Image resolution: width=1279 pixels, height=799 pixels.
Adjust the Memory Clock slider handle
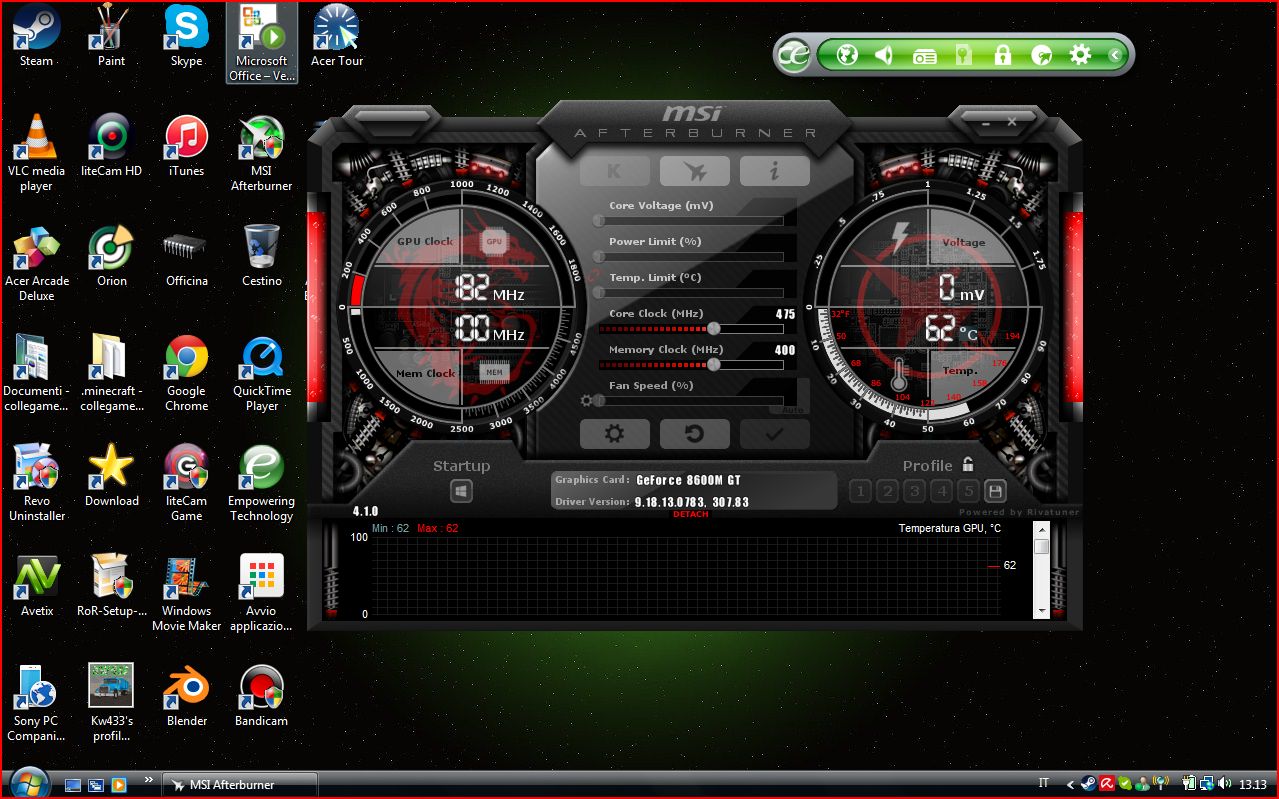pos(714,364)
